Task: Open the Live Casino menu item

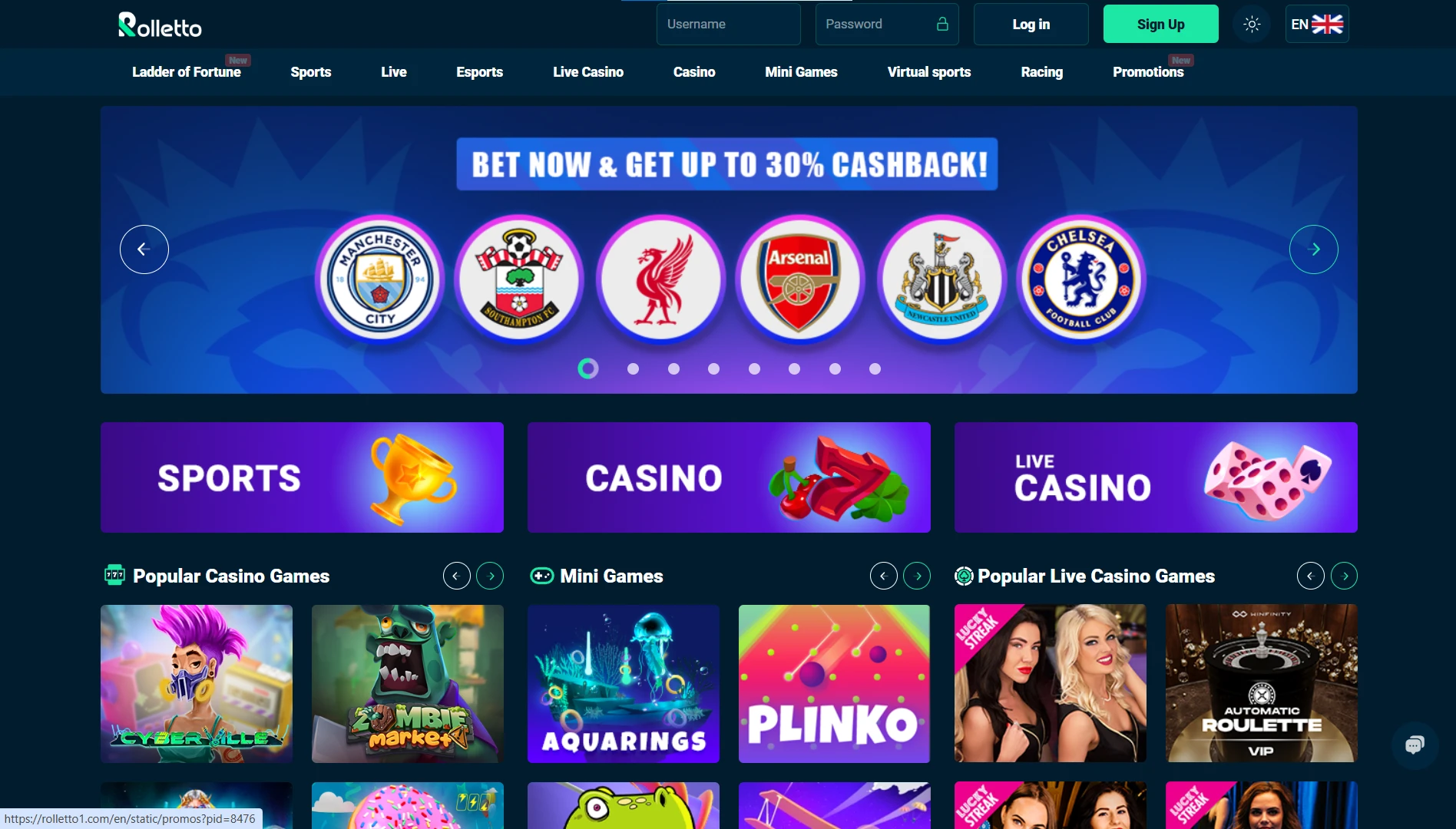Action: [588, 72]
